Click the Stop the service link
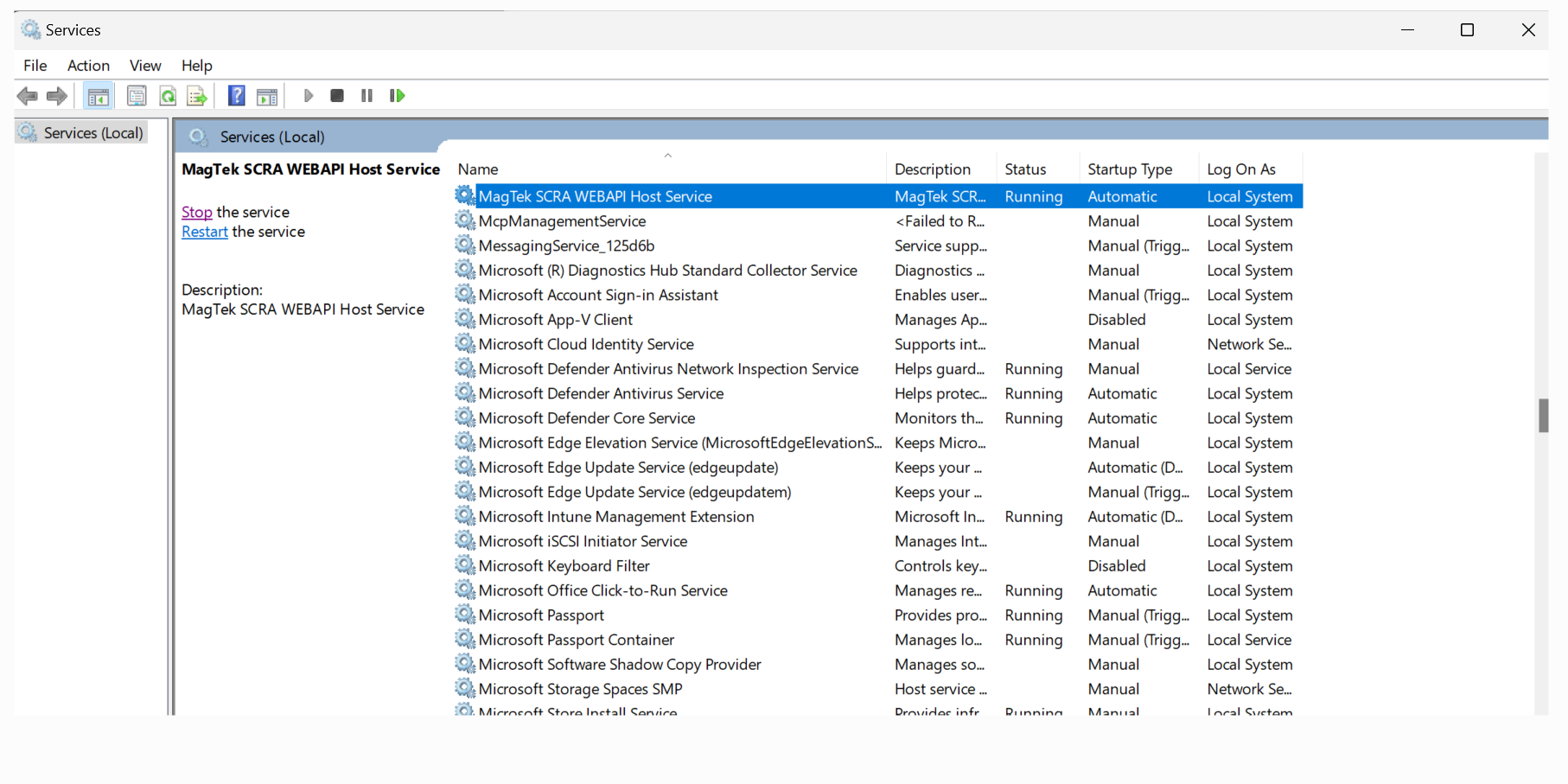The height and width of the screenshot is (784, 1568). tap(196, 212)
